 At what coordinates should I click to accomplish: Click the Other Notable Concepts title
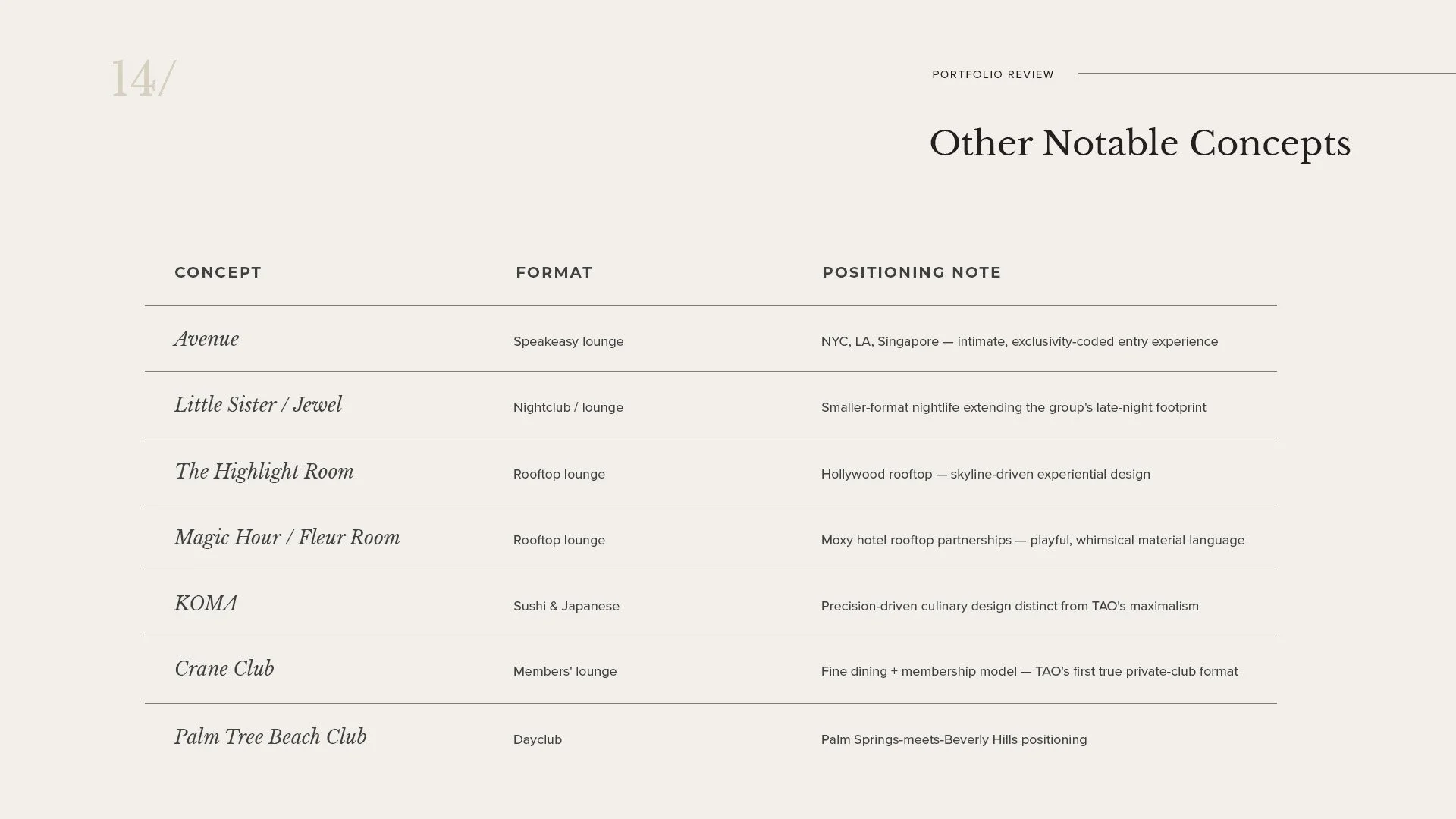click(1140, 144)
